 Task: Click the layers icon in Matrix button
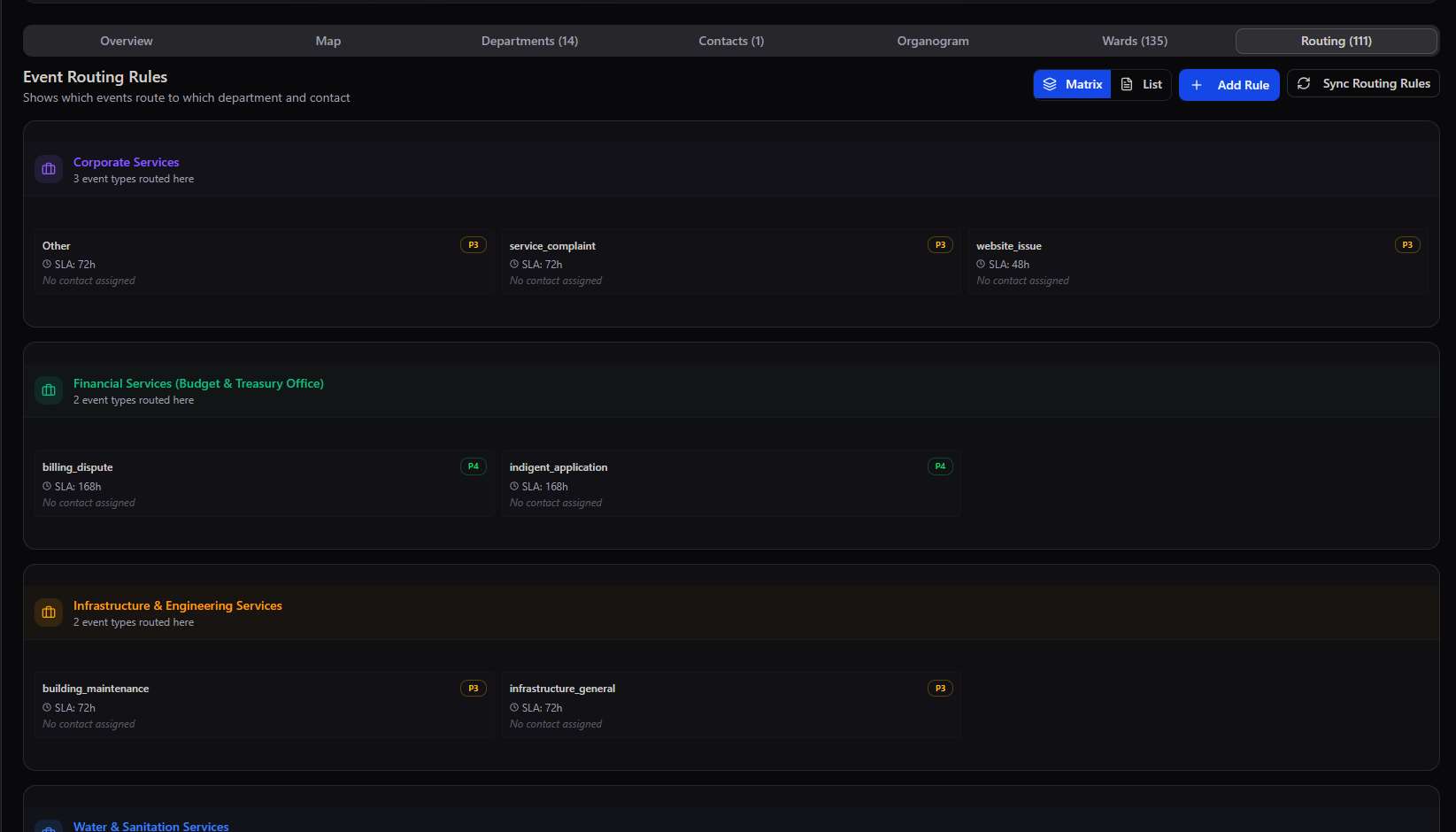[1050, 84]
